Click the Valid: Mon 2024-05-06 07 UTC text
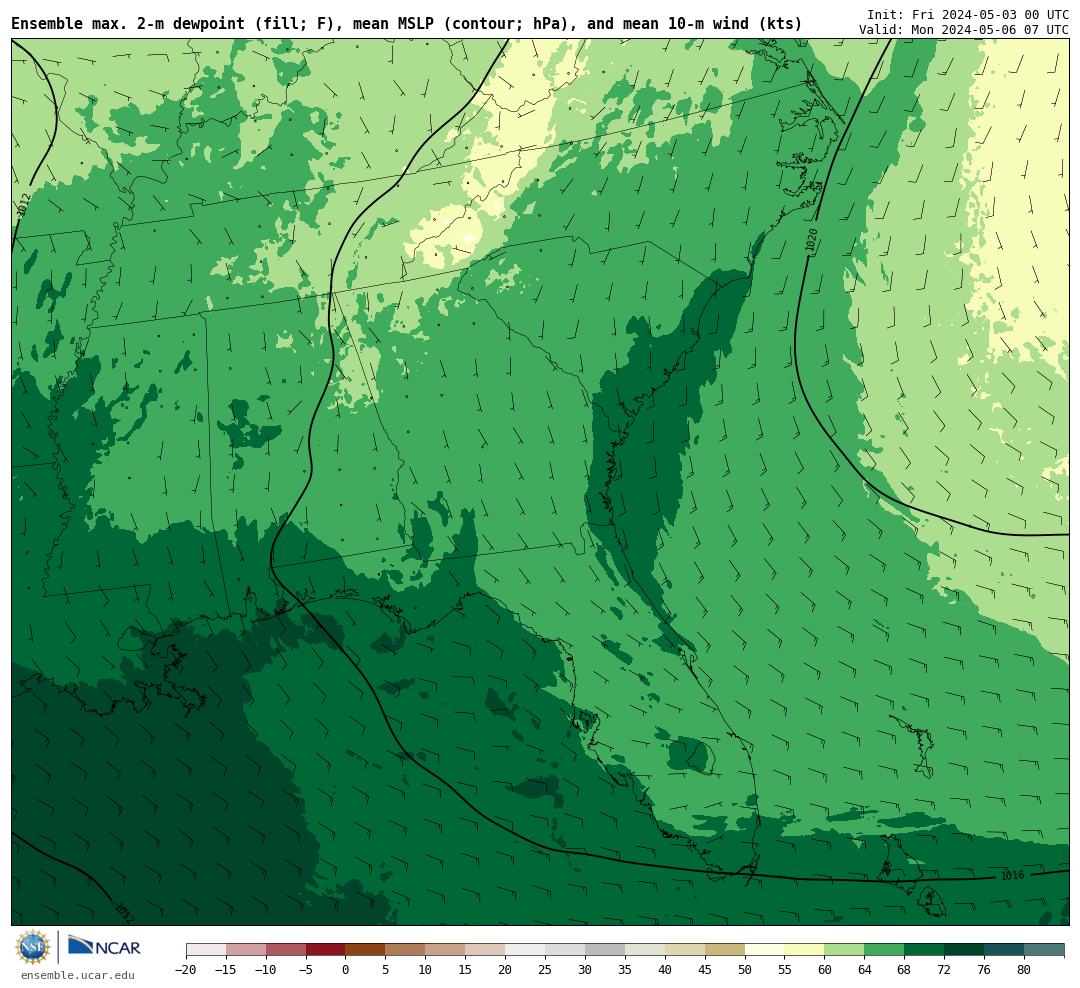1080x988 pixels. [964, 30]
